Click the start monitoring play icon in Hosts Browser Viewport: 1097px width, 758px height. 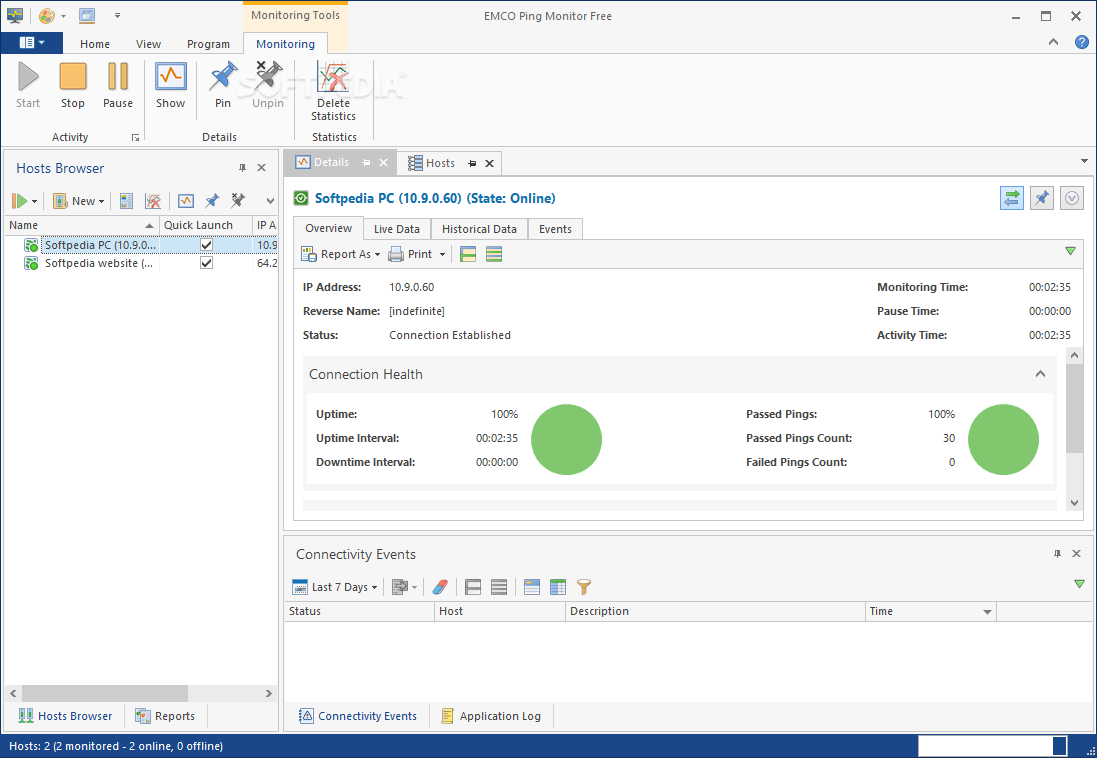click(x=20, y=202)
